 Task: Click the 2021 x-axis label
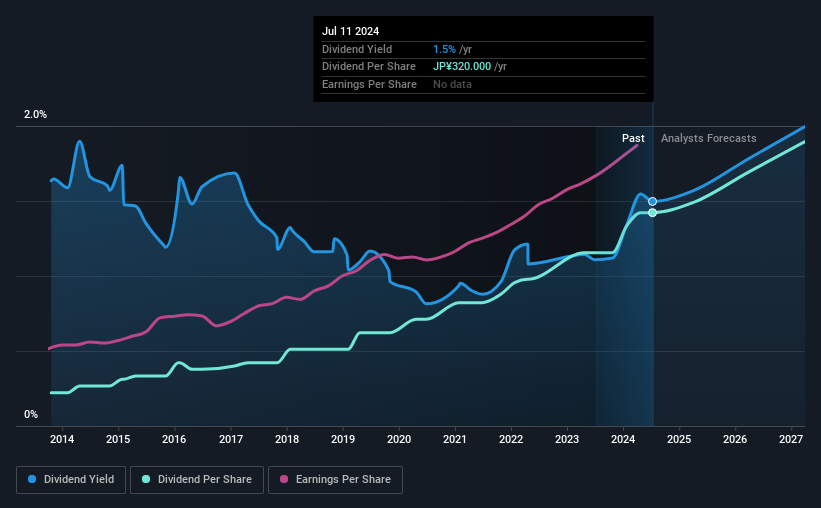click(454, 439)
